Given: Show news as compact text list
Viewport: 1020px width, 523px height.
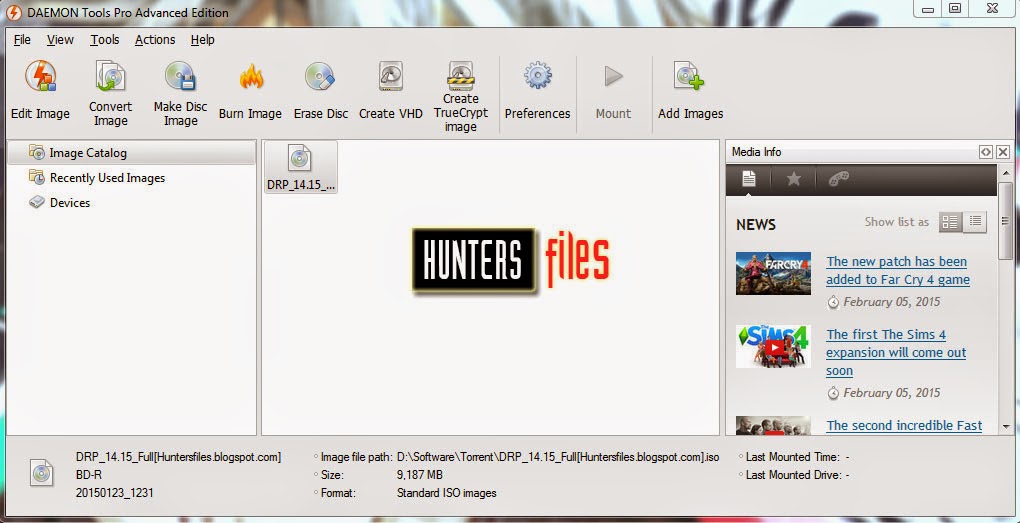Looking at the screenshot, I should (975, 222).
